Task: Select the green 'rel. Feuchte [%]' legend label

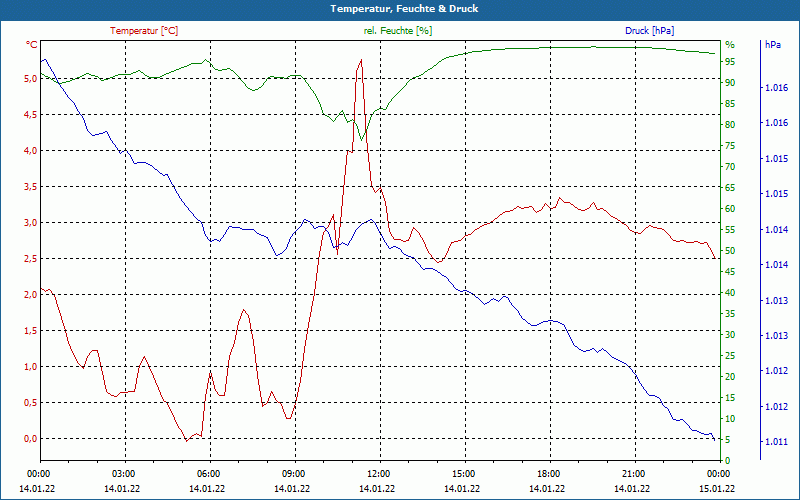Action: coord(398,31)
